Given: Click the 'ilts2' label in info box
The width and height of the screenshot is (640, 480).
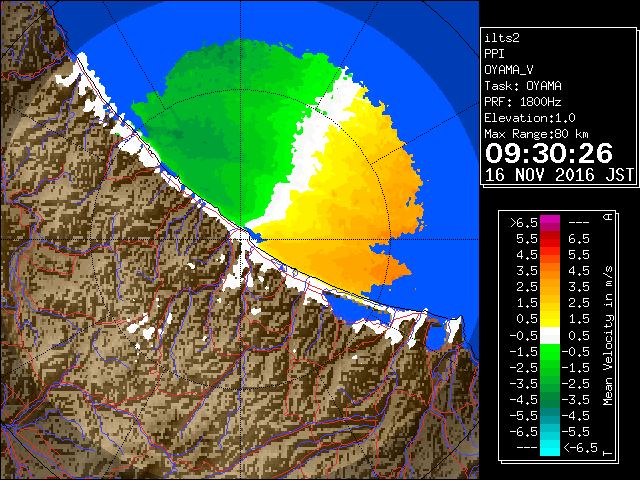Looking at the screenshot, I should (502, 38).
